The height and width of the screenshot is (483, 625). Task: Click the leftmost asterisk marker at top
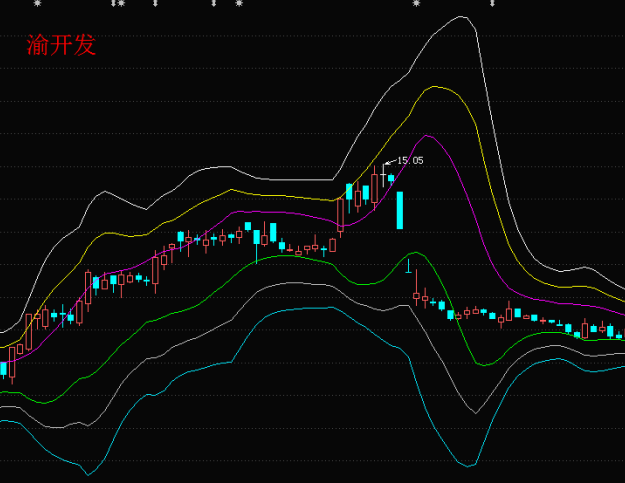38,4
